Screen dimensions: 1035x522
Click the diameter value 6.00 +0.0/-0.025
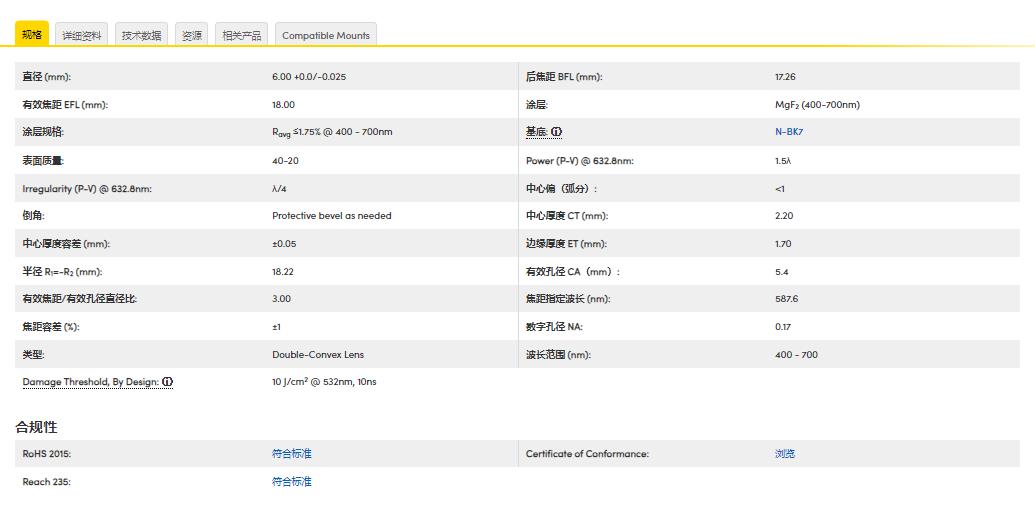309,77
